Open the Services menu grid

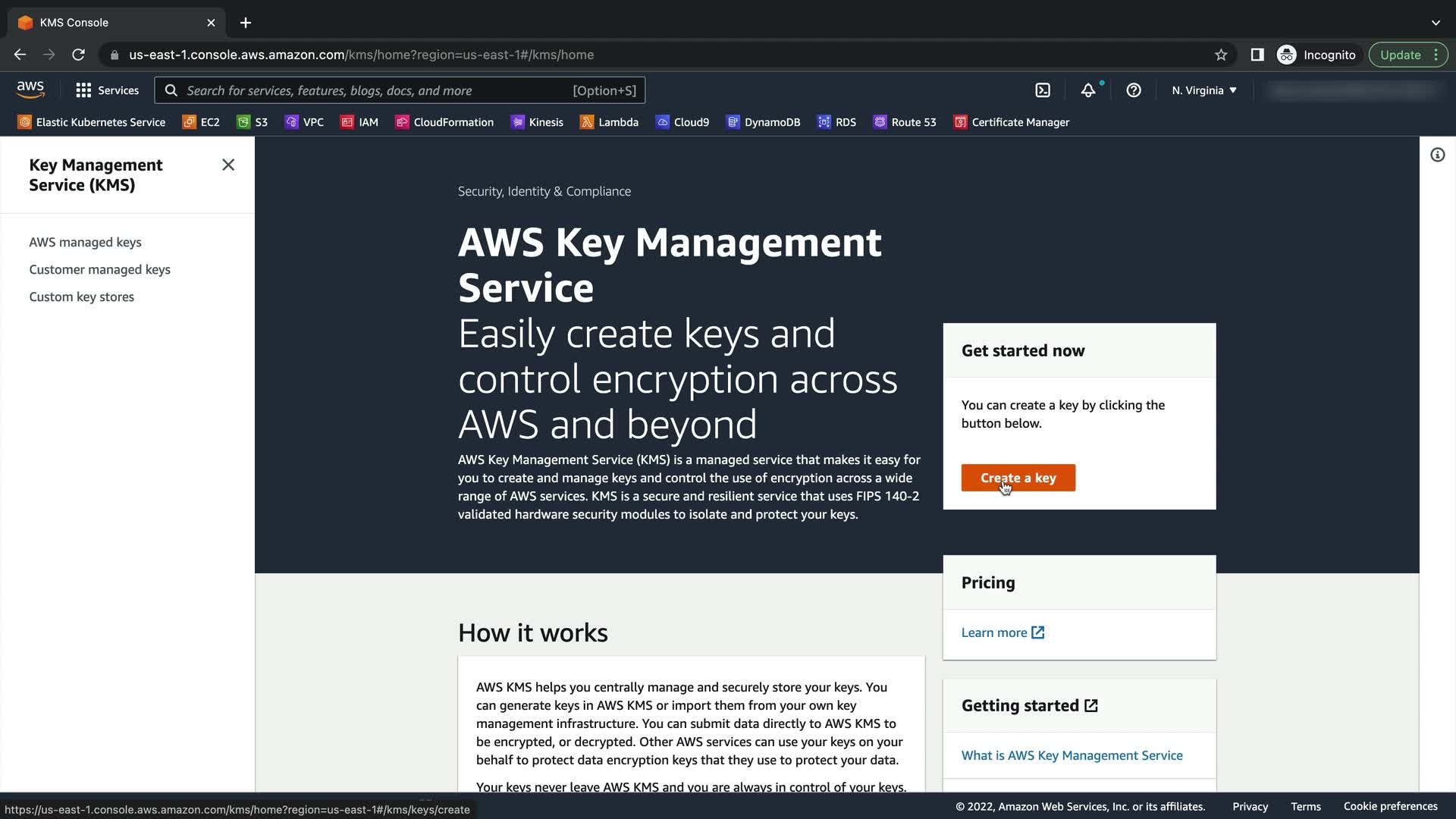click(x=107, y=90)
